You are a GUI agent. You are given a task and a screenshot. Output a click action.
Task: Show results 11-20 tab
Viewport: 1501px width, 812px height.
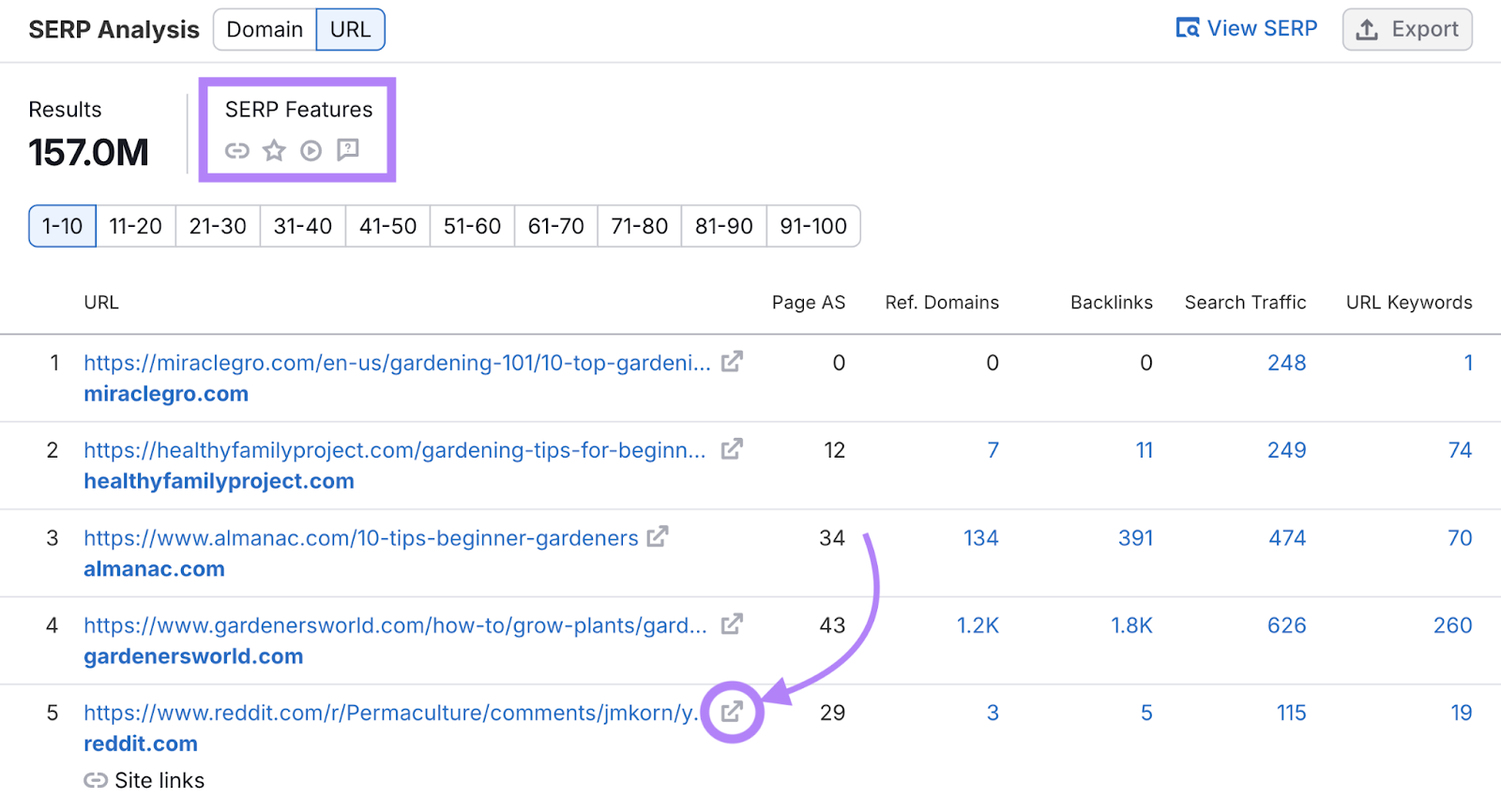point(135,226)
